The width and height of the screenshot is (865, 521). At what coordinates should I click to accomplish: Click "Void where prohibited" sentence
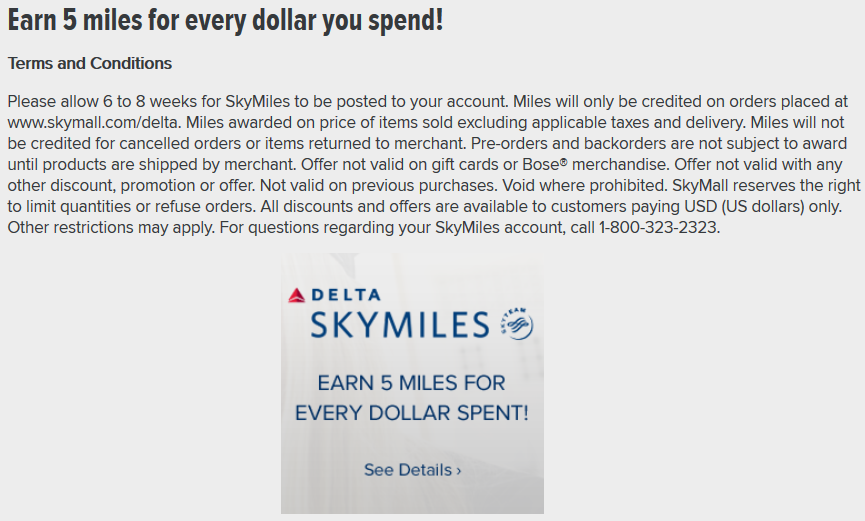click(564, 185)
